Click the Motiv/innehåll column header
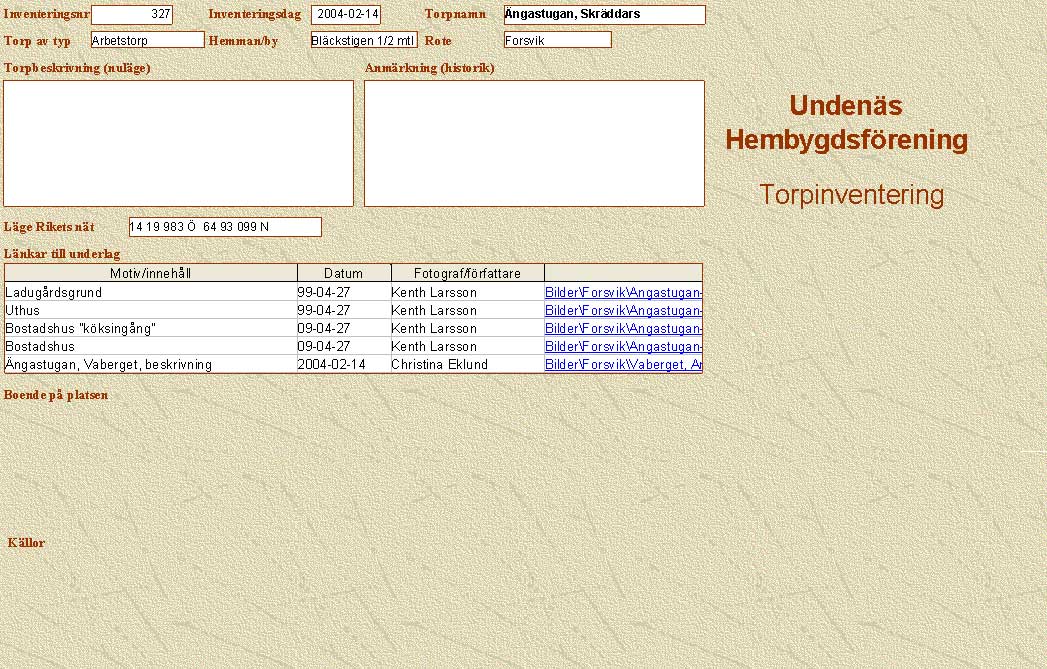This screenshot has height=669, width=1047. tap(151, 273)
